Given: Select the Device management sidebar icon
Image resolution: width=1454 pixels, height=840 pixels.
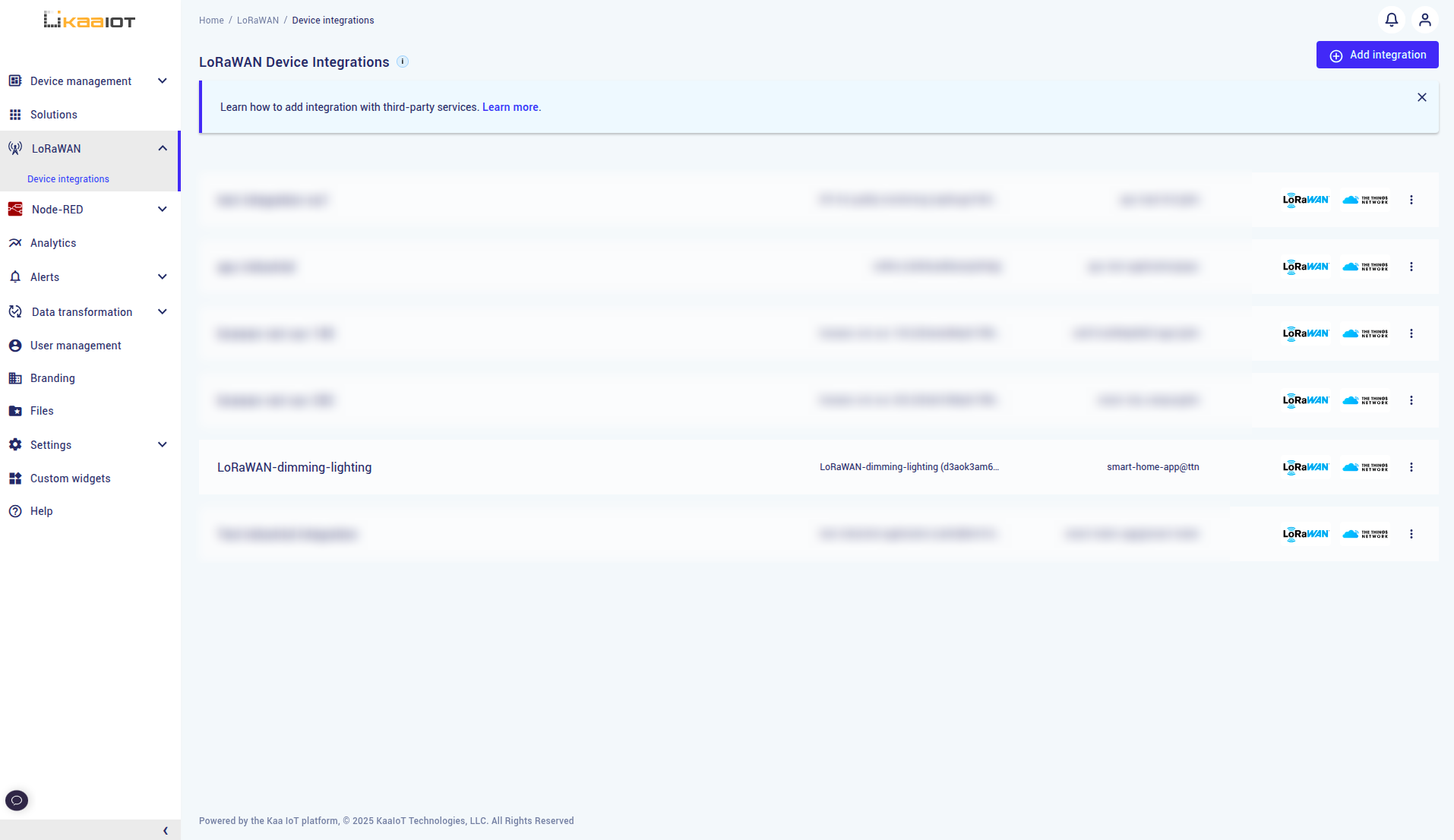Looking at the screenshot, I should click(x=15, y=81).
